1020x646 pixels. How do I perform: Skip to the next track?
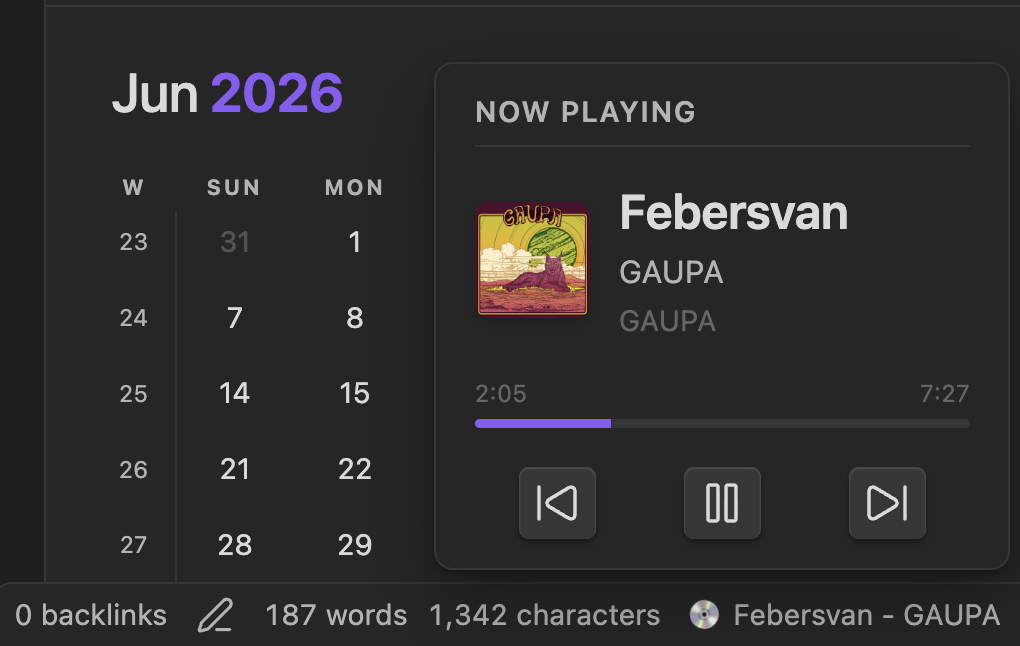point(887,503)
